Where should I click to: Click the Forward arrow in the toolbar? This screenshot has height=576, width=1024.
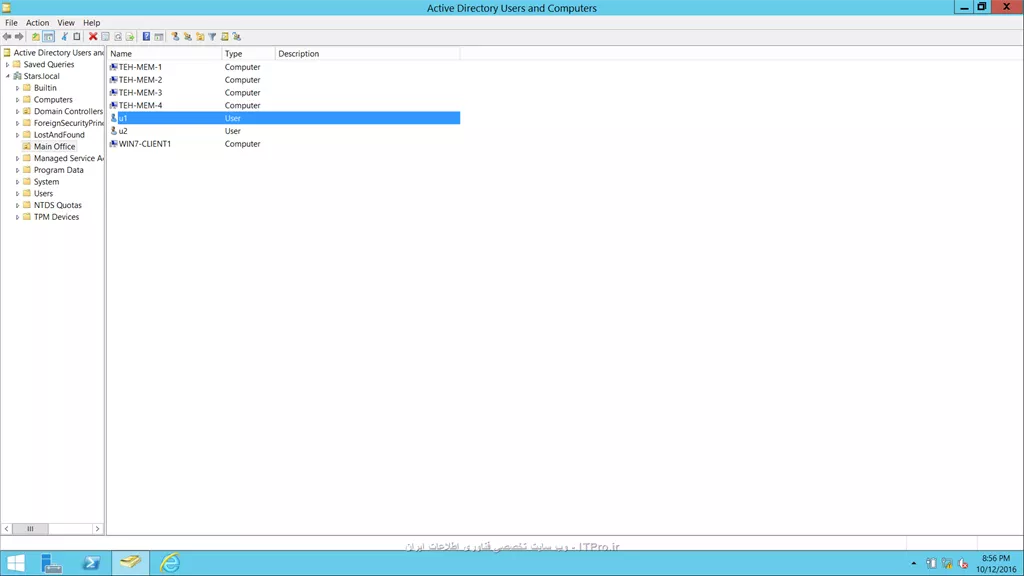point(19,37)
